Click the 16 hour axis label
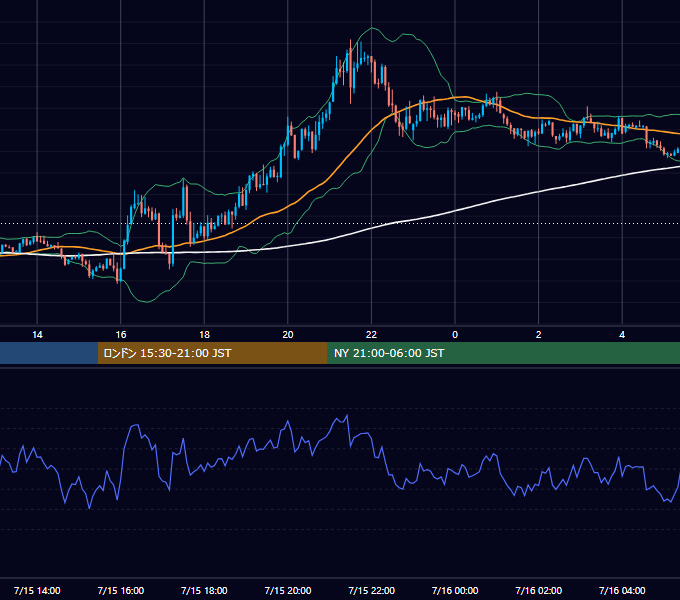The width and height of the screenshot is (680, 600). 121,335
